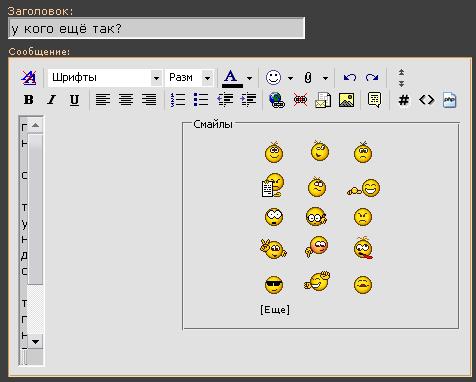The width and height of the screenshot is (476, 382).
Task: Increase the text indent
Action: pos(248,100)
